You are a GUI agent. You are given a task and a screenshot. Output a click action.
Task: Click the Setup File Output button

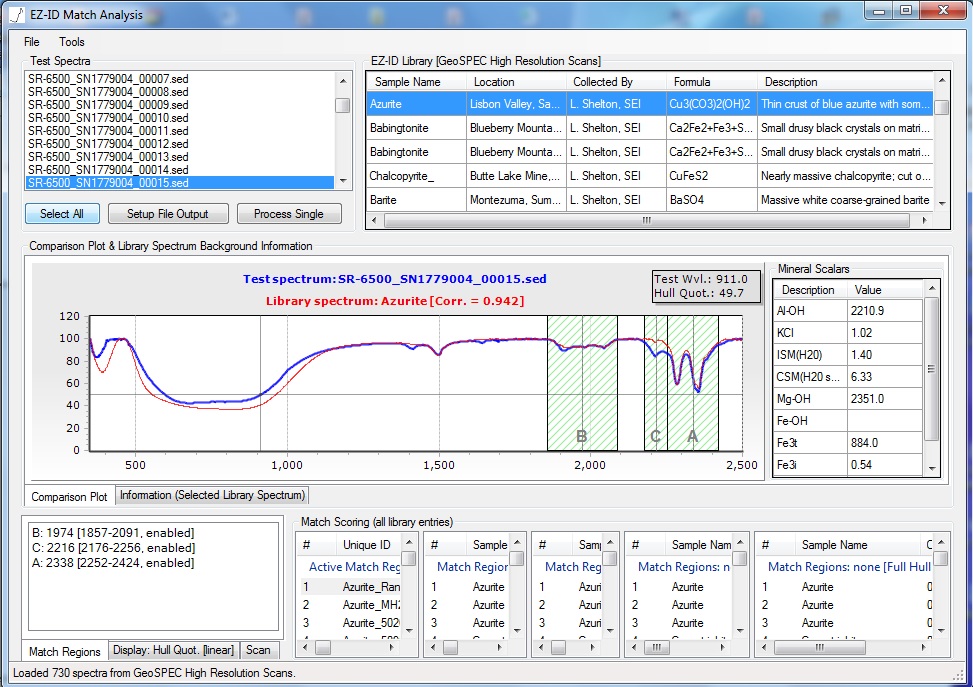tap(168, 214)
